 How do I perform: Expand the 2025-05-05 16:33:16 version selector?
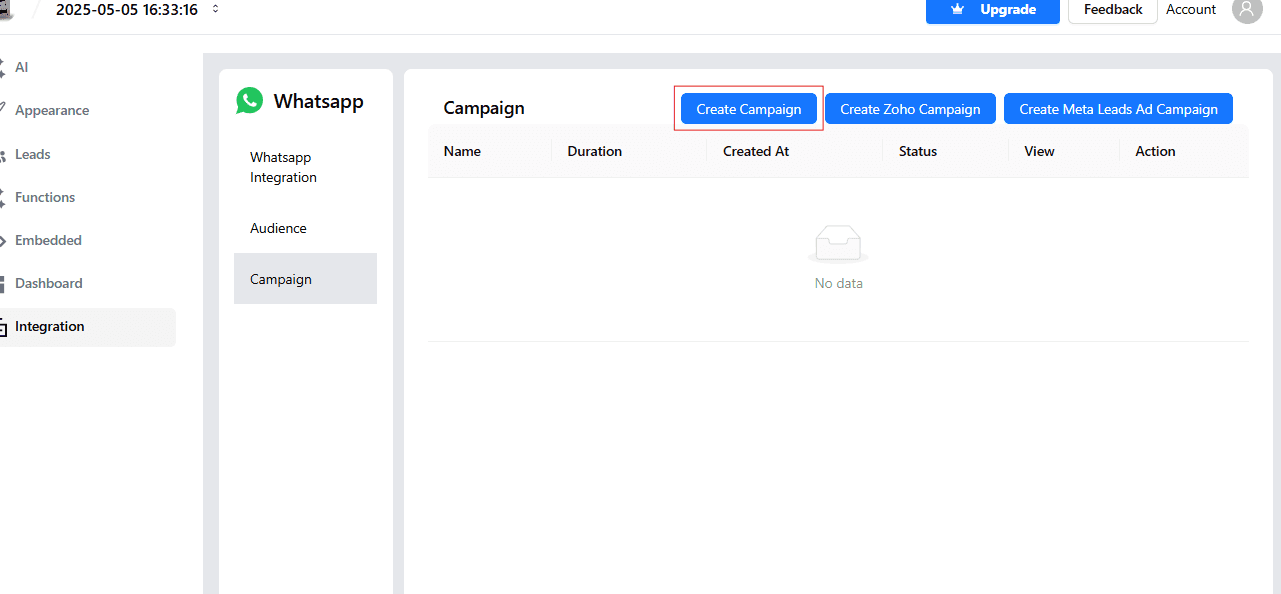pos(216,10)
